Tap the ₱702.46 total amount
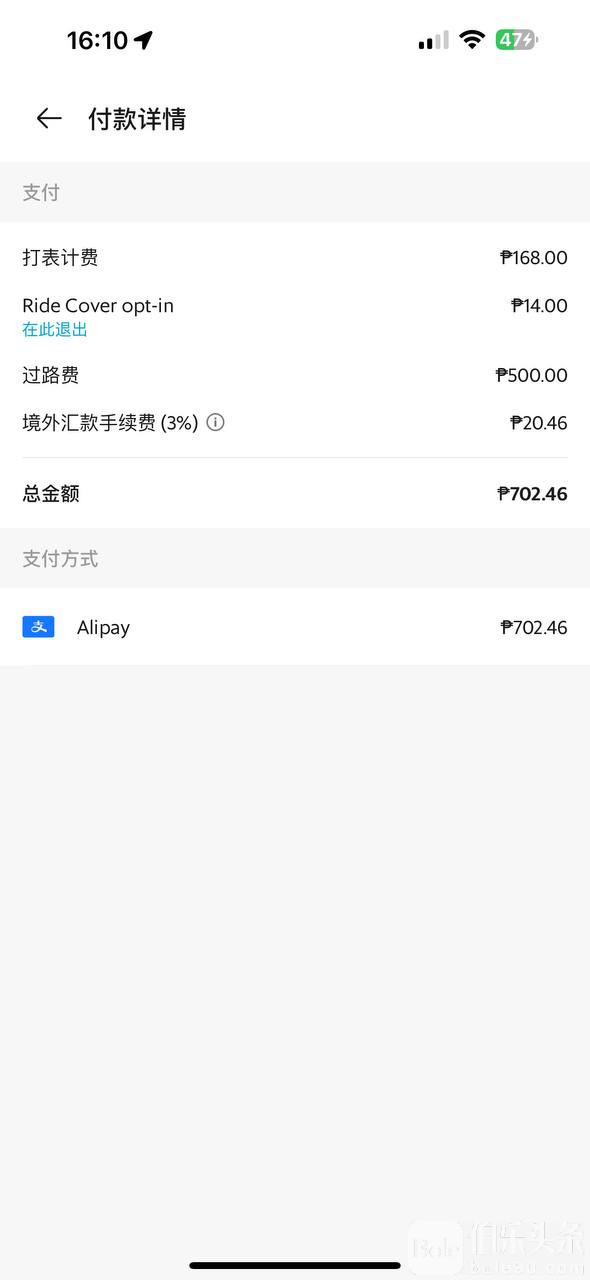Screen dimensions: 590x1280 coord(532,493)
